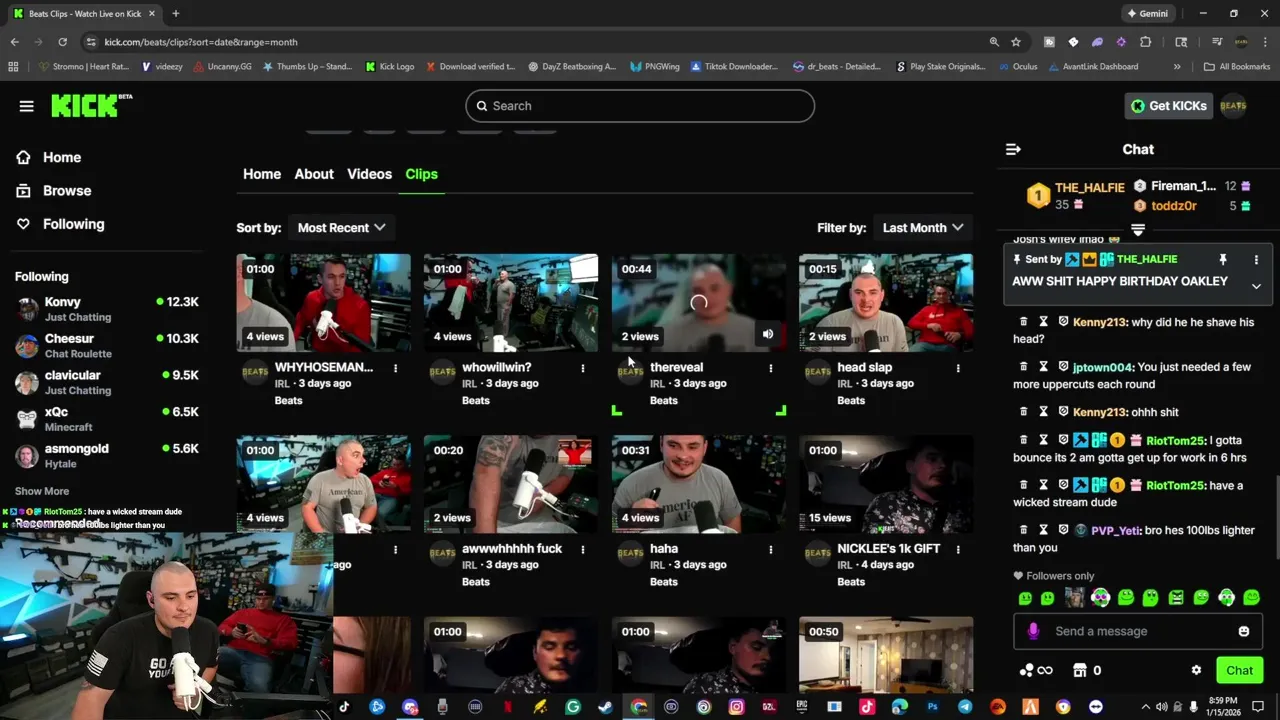Expand the pinned message chevron
The image size is (1280, 720).
click(x=1256, y=287)
